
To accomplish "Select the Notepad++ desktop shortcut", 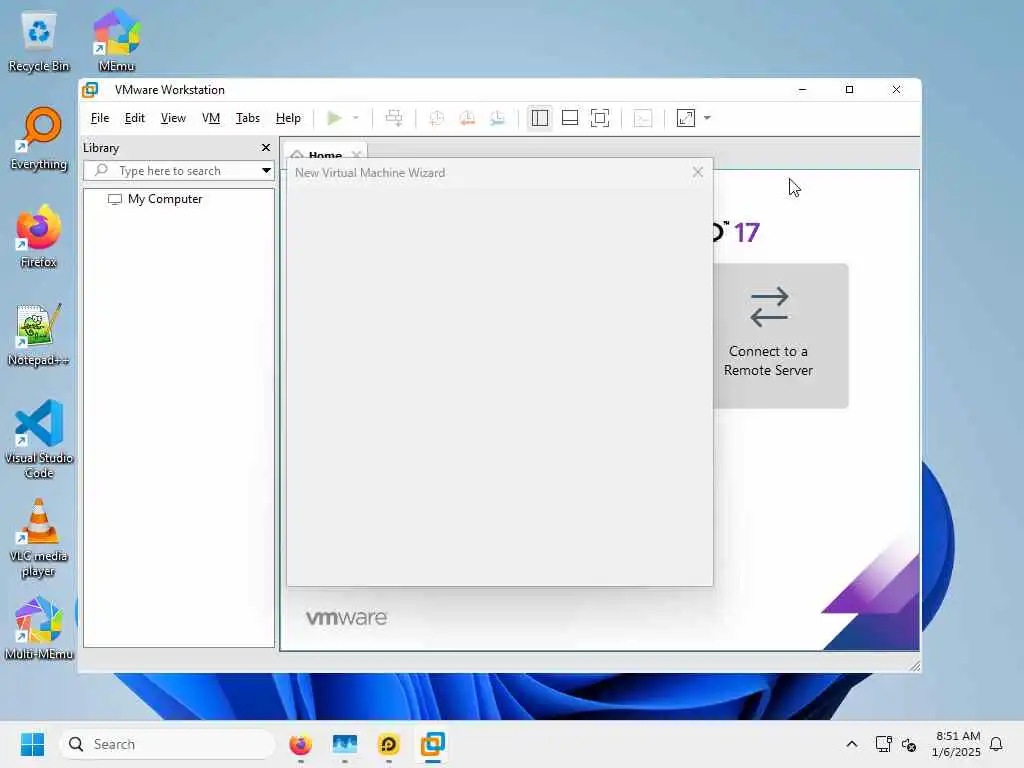I will pos(39,335).
